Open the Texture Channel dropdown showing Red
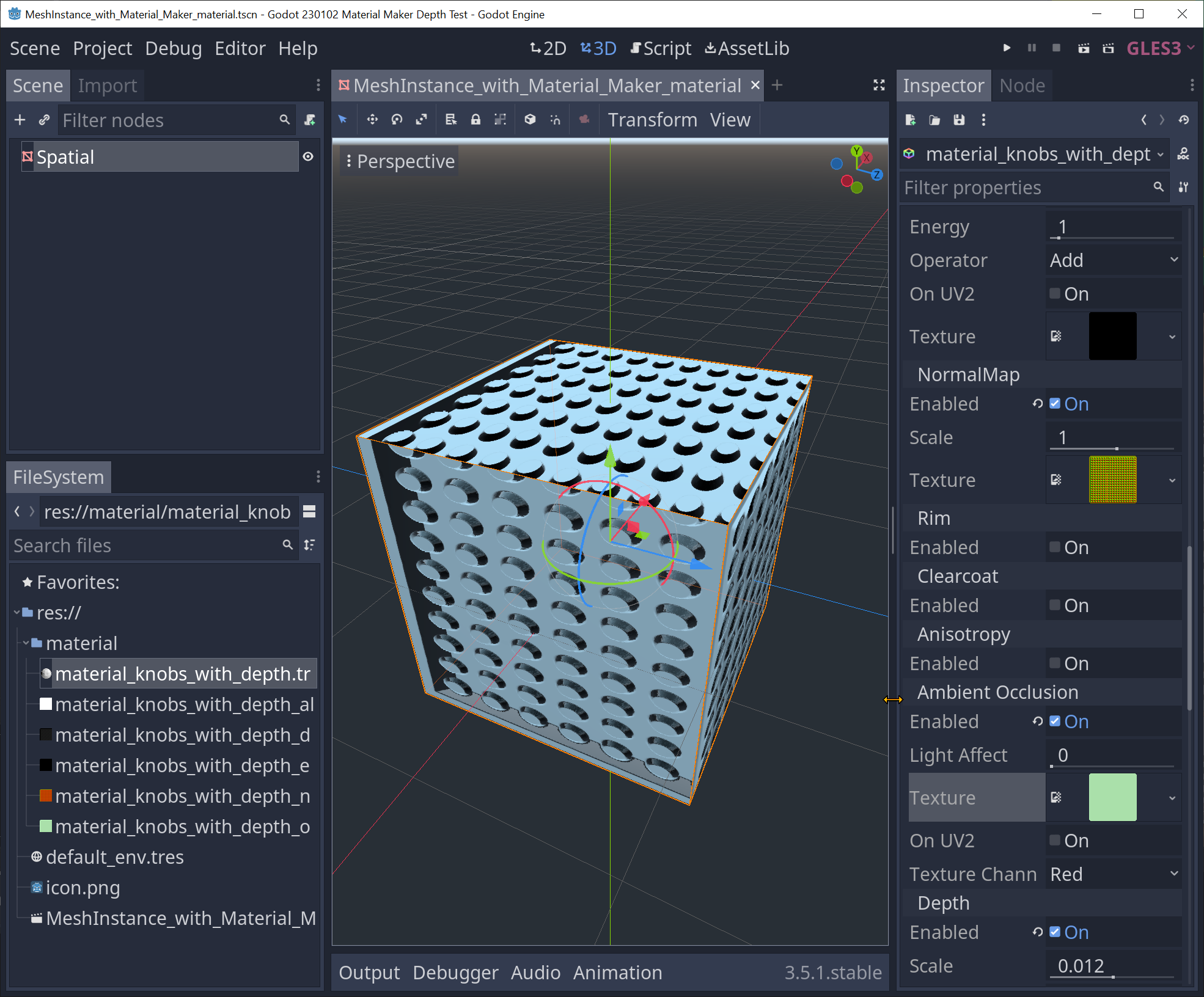The width and height of the screenshot is (1204, 997). [1114, 874]
